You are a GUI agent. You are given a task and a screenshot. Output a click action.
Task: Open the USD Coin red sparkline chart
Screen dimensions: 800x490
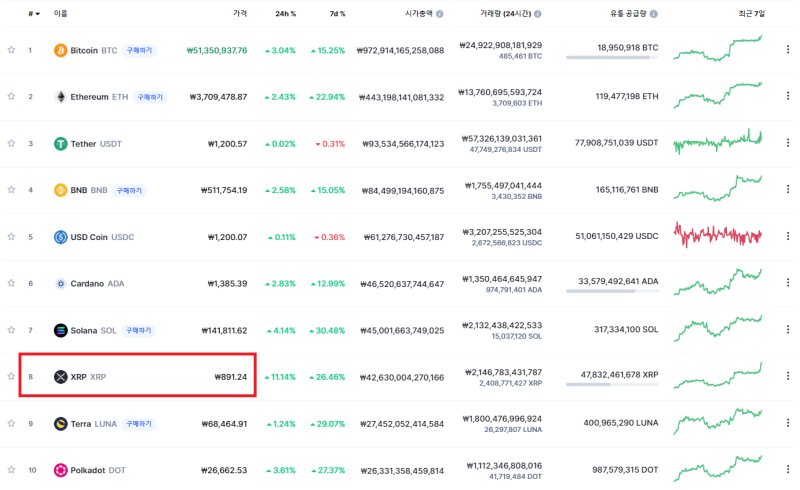click(x=718, y=235)
